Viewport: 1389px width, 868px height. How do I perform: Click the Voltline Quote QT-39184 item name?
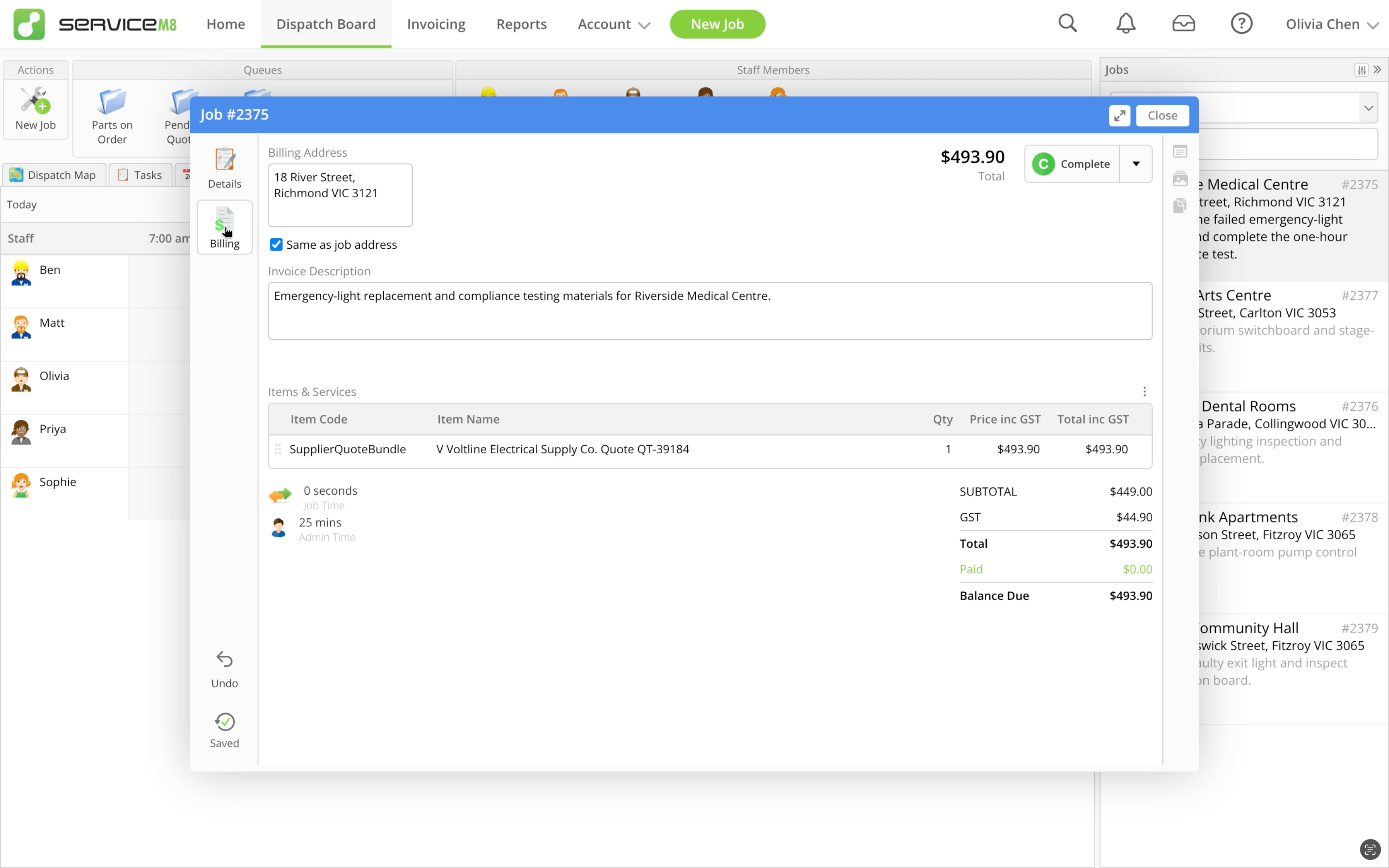click(563, 449)
